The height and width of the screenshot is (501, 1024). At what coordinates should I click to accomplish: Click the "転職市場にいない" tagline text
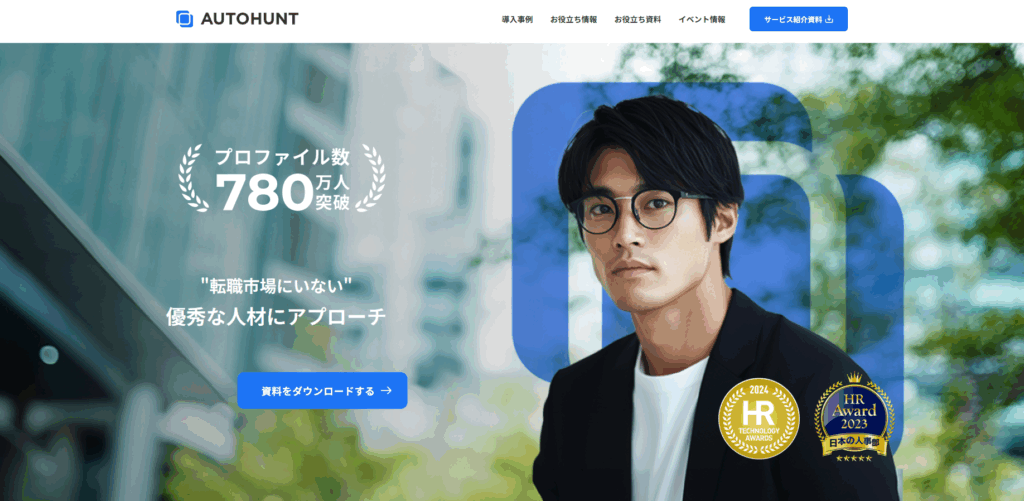(x=277, y=284)
